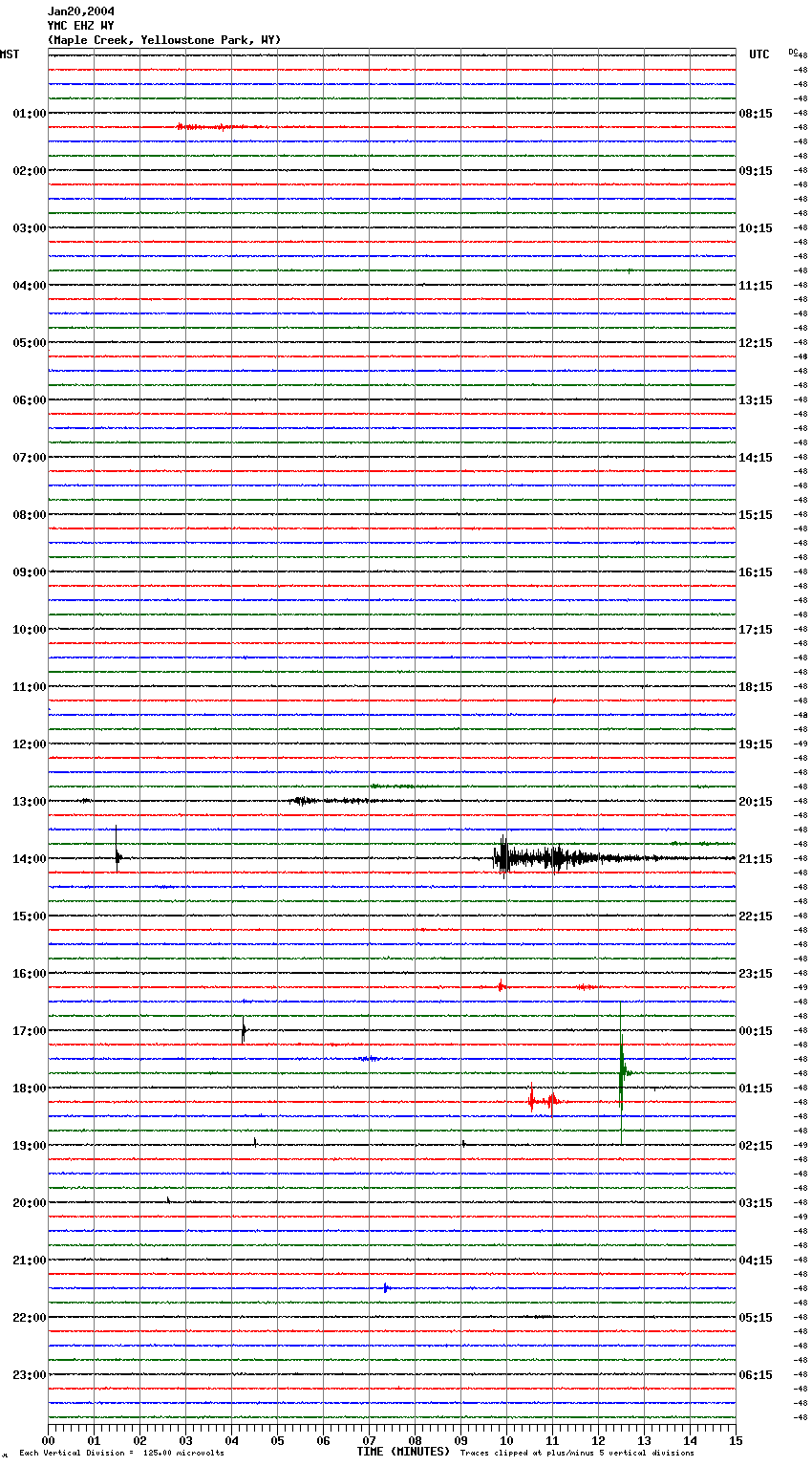Select the 10:00 MST time label
Screen dimensions: 812x1466
30,630
